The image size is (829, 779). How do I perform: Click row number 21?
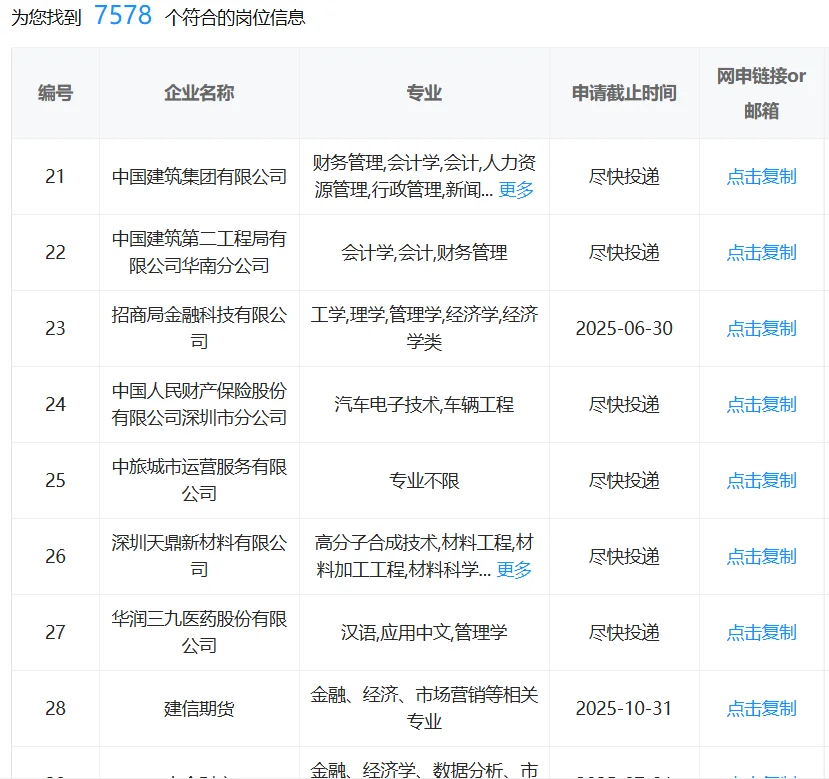pos(56,177)
